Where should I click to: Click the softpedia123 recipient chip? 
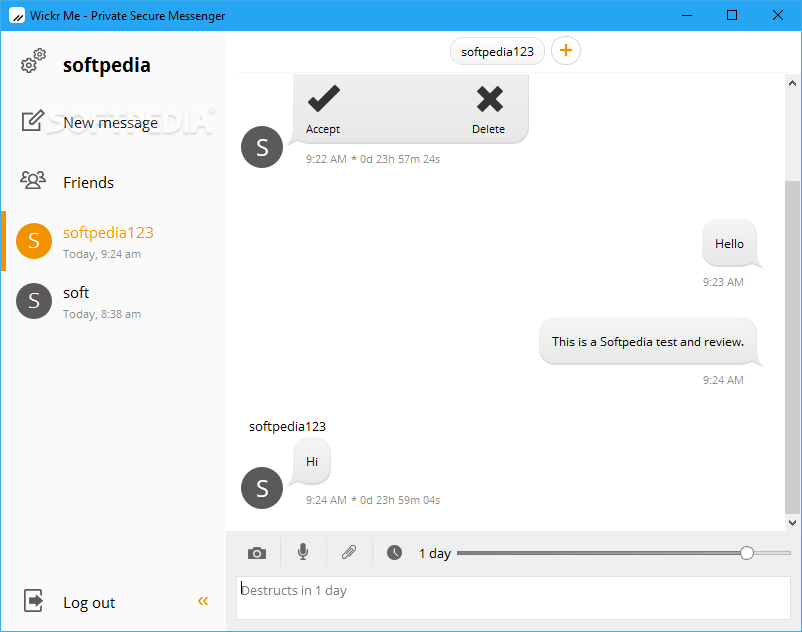497,51
